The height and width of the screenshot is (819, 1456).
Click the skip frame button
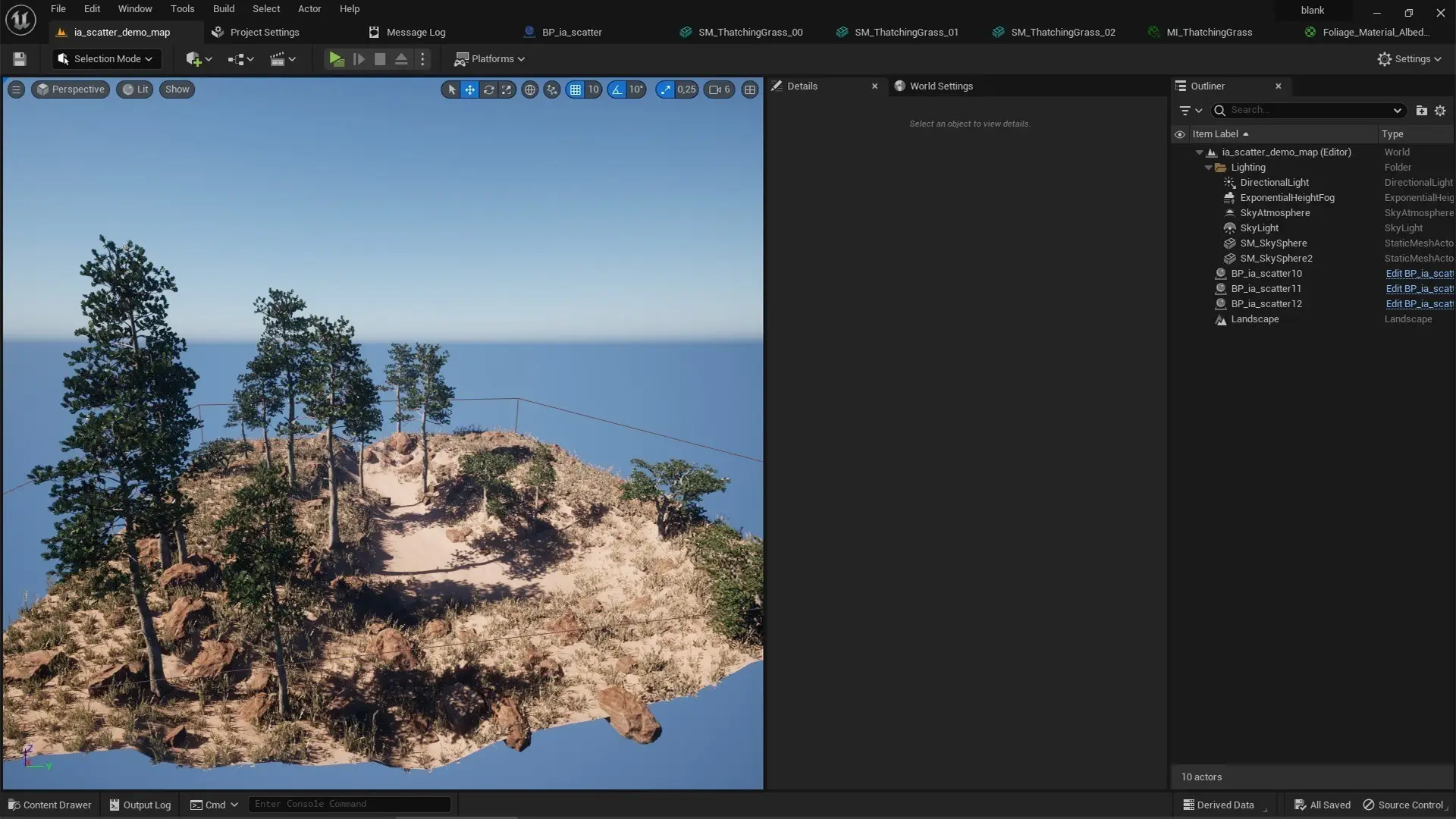coord(359,58)
